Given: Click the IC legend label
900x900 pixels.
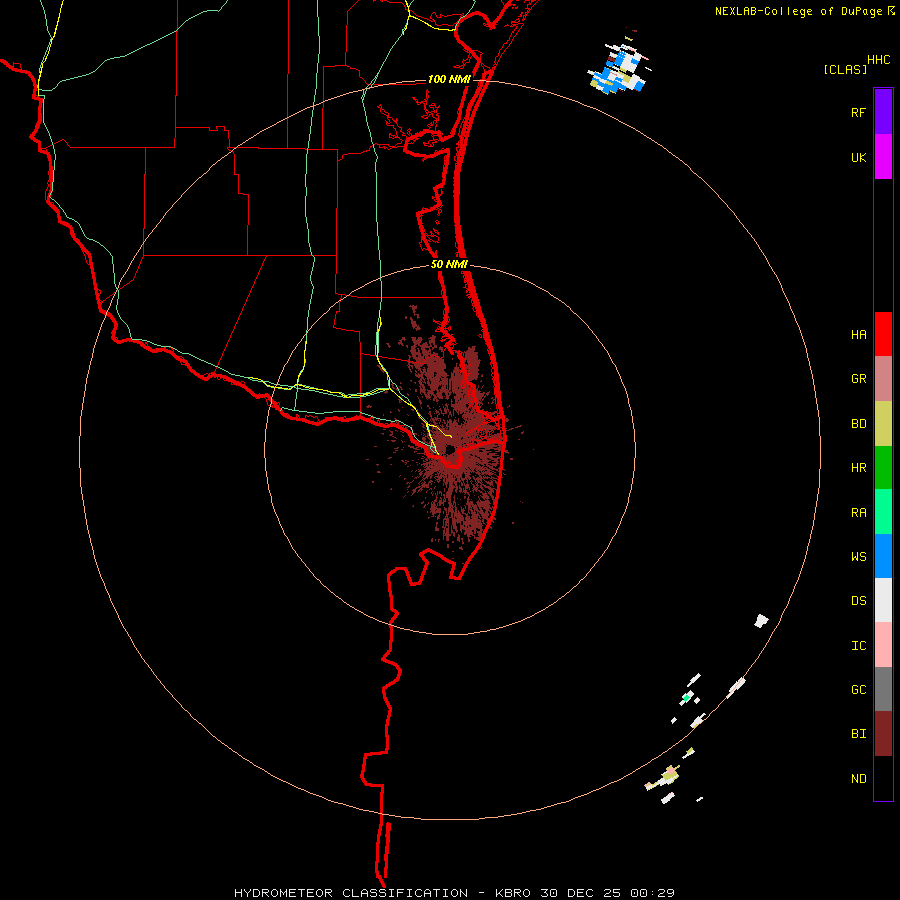Looking at the screenshot, I should point(859,646).
